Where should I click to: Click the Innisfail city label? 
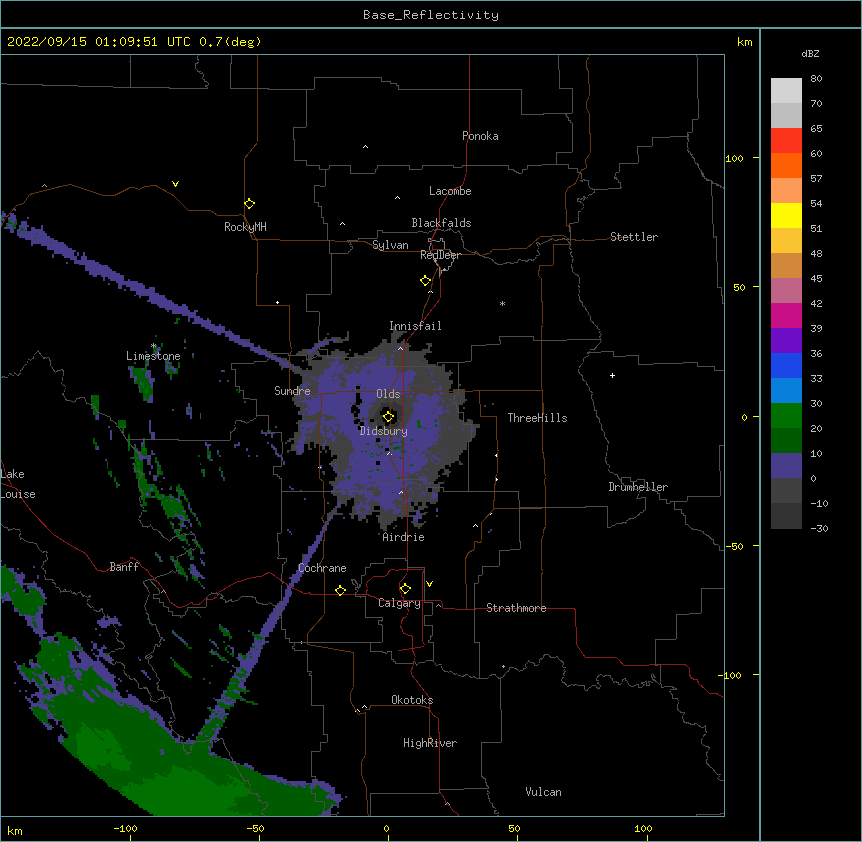tap(415, 326)
